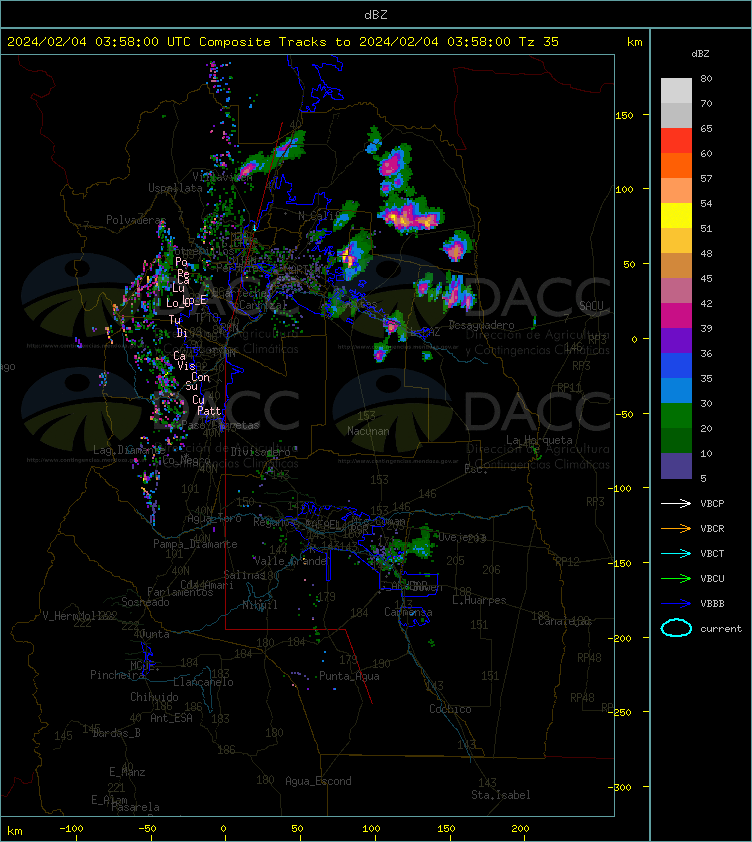Click the '-300' tick on the vertical km axis
This screenshot has width=752, height=842.
pos(621,787)
